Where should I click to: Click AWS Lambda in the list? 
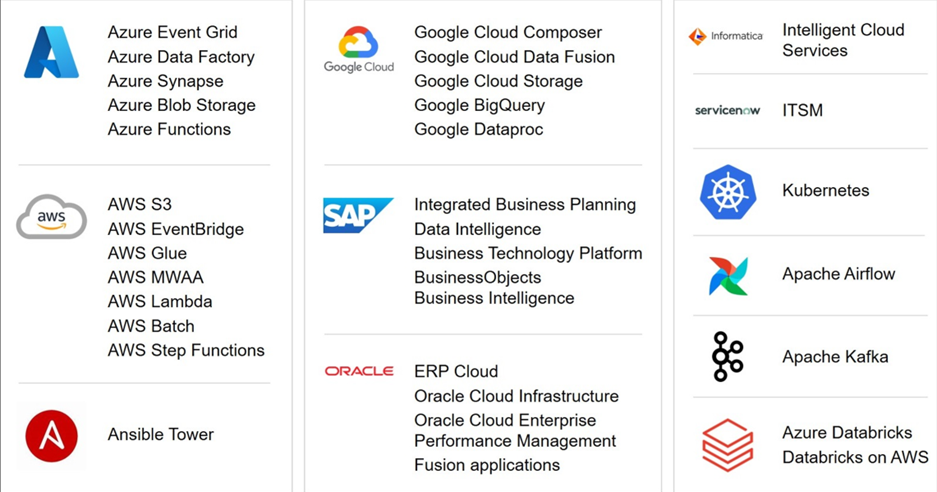160,301
